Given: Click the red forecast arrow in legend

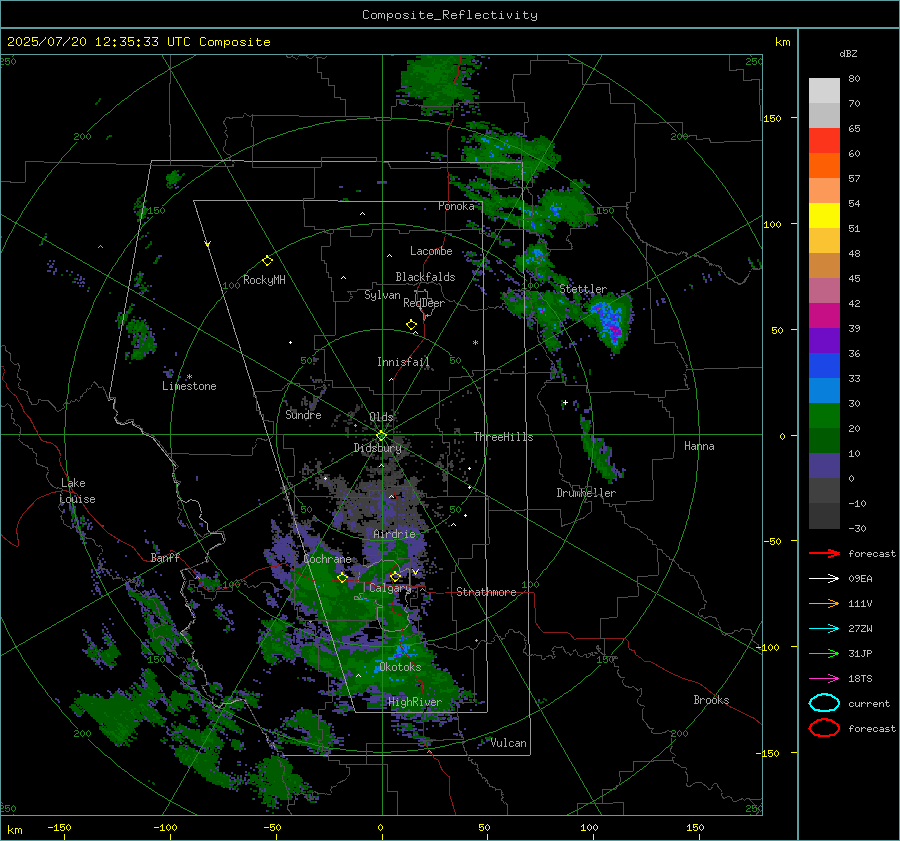Looking at the screenshot, I should pyautogui.click(x=824, y=553).
